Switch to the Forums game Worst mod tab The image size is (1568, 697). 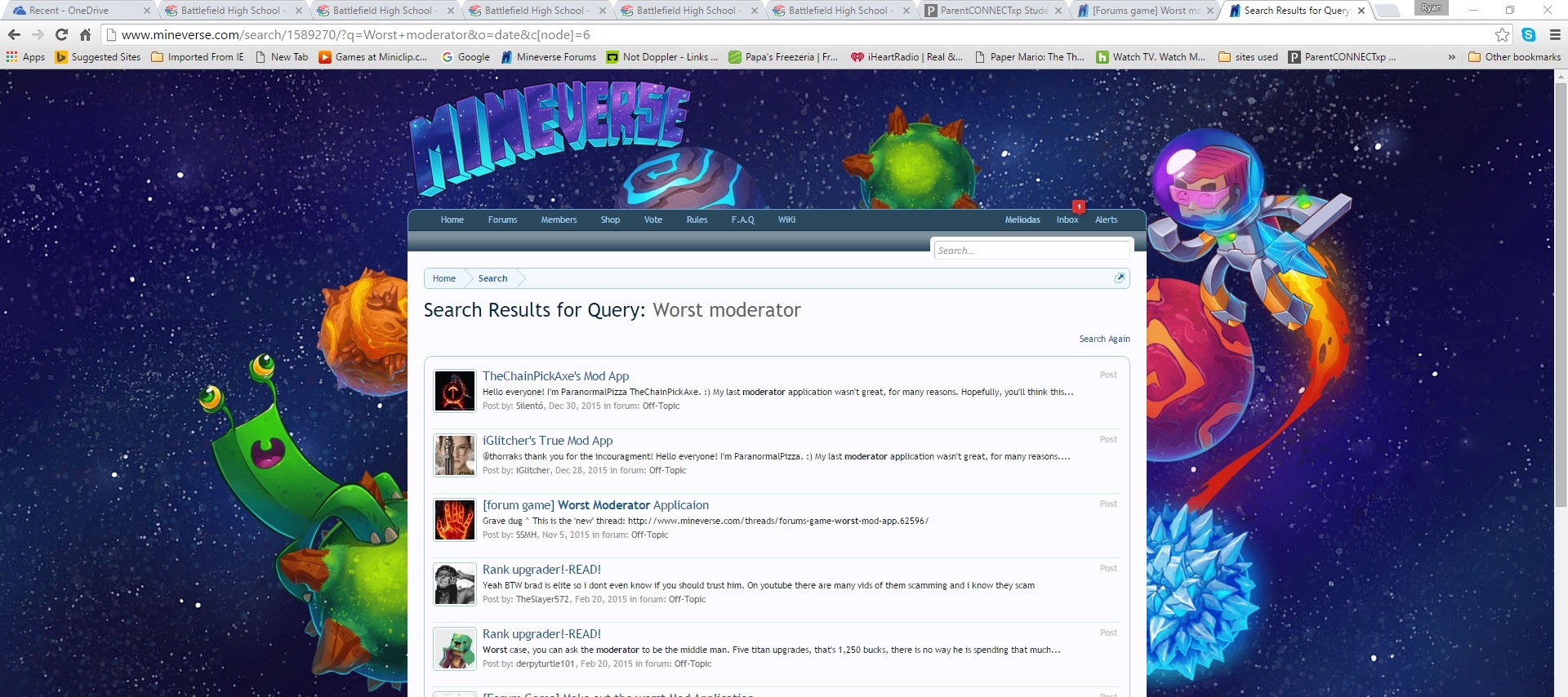pos(1146,11)
